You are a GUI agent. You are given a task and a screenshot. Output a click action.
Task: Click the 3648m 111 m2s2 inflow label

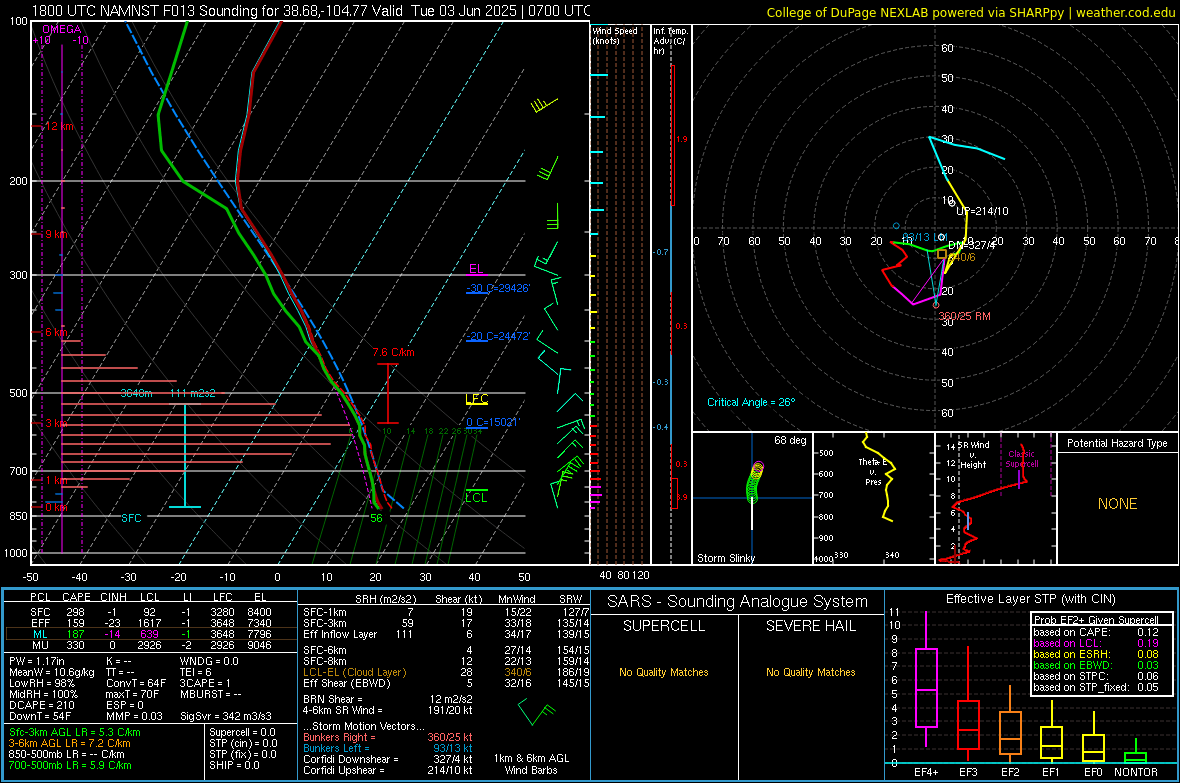pyautogui.click(x=168, y=393)
